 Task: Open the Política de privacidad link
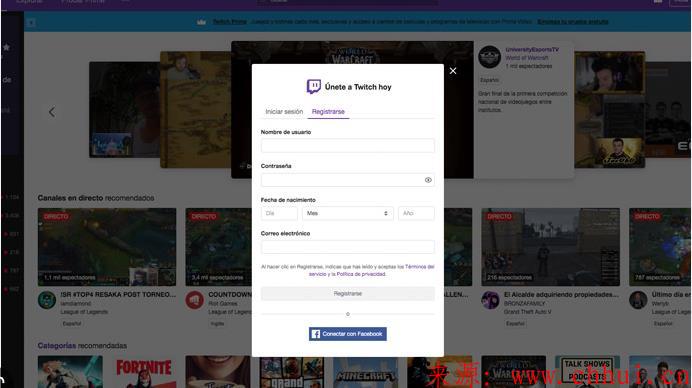pos(361,274)
